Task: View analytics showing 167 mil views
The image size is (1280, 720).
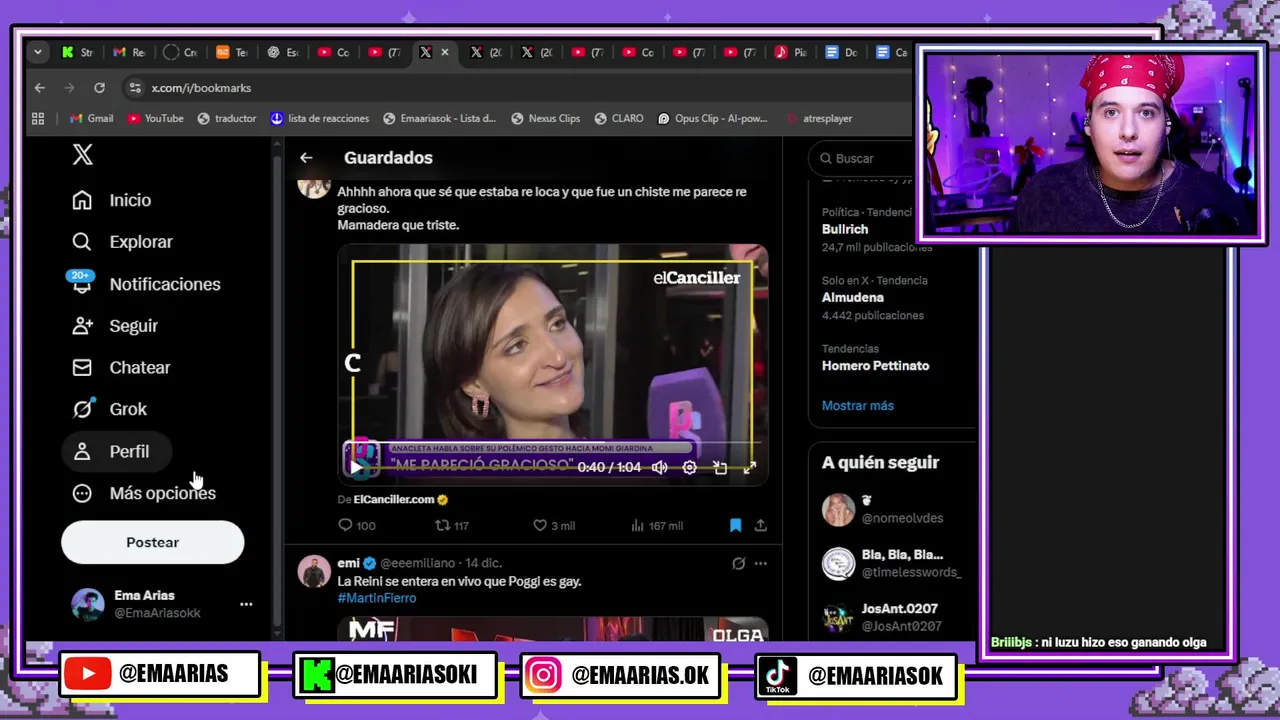Action: (657, 525)
